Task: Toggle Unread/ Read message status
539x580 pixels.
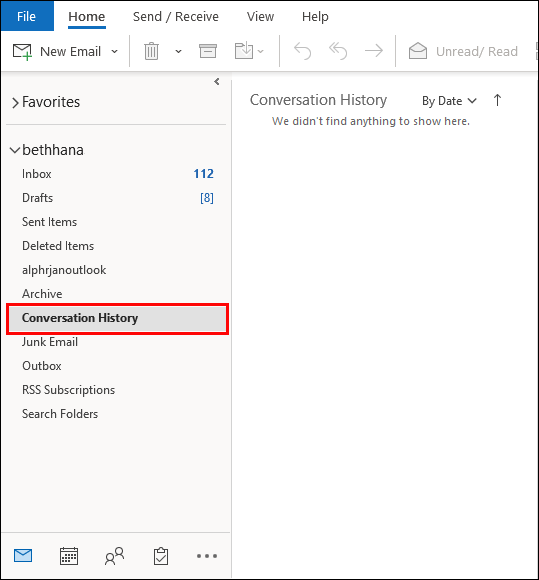Action: (x=463, y=51)
